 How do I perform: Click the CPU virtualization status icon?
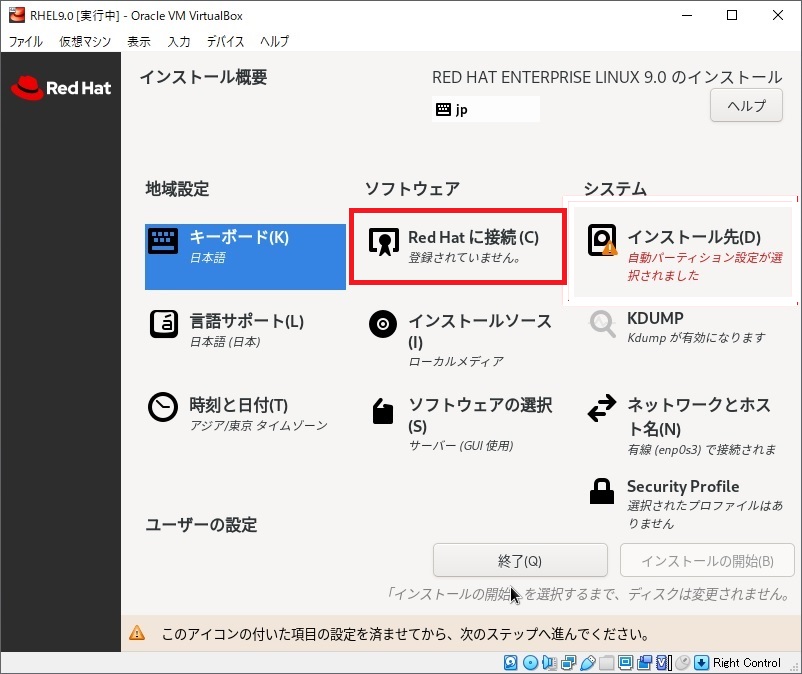663,663
